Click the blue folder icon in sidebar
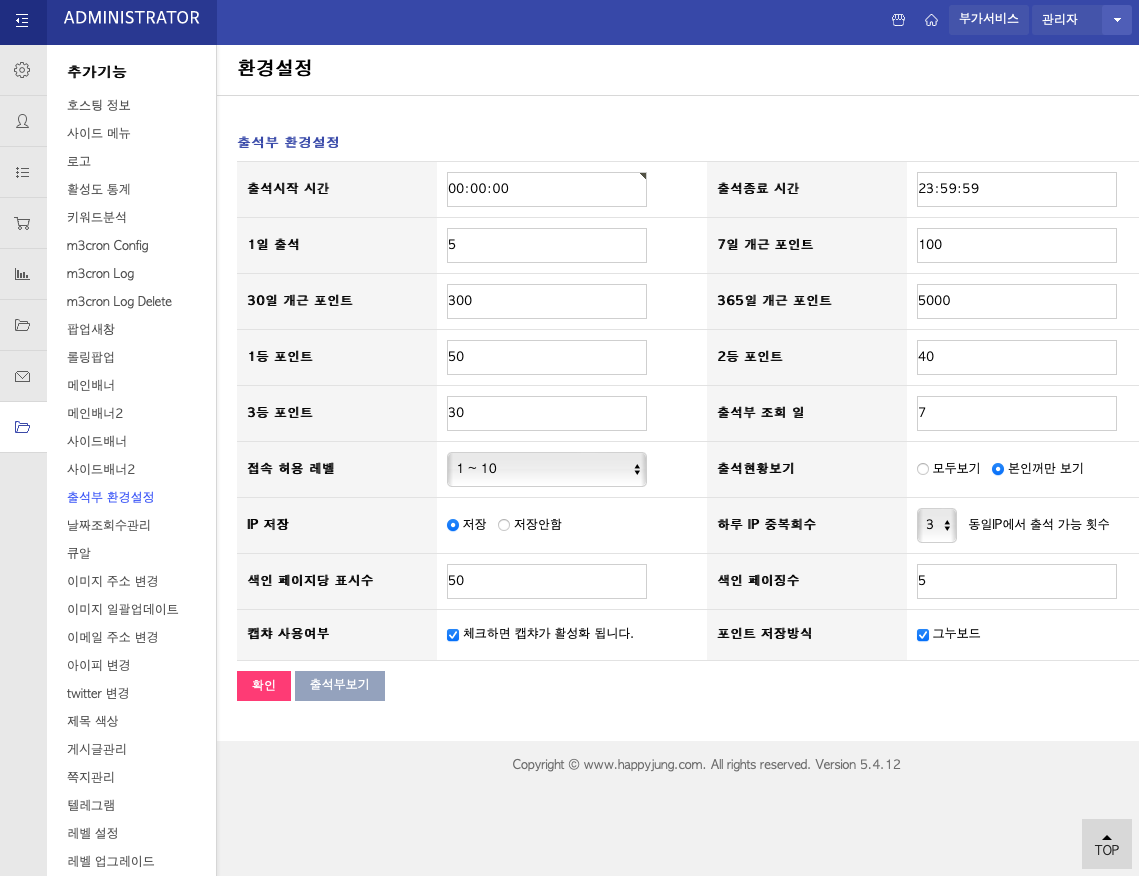 (x=22, y=427)
